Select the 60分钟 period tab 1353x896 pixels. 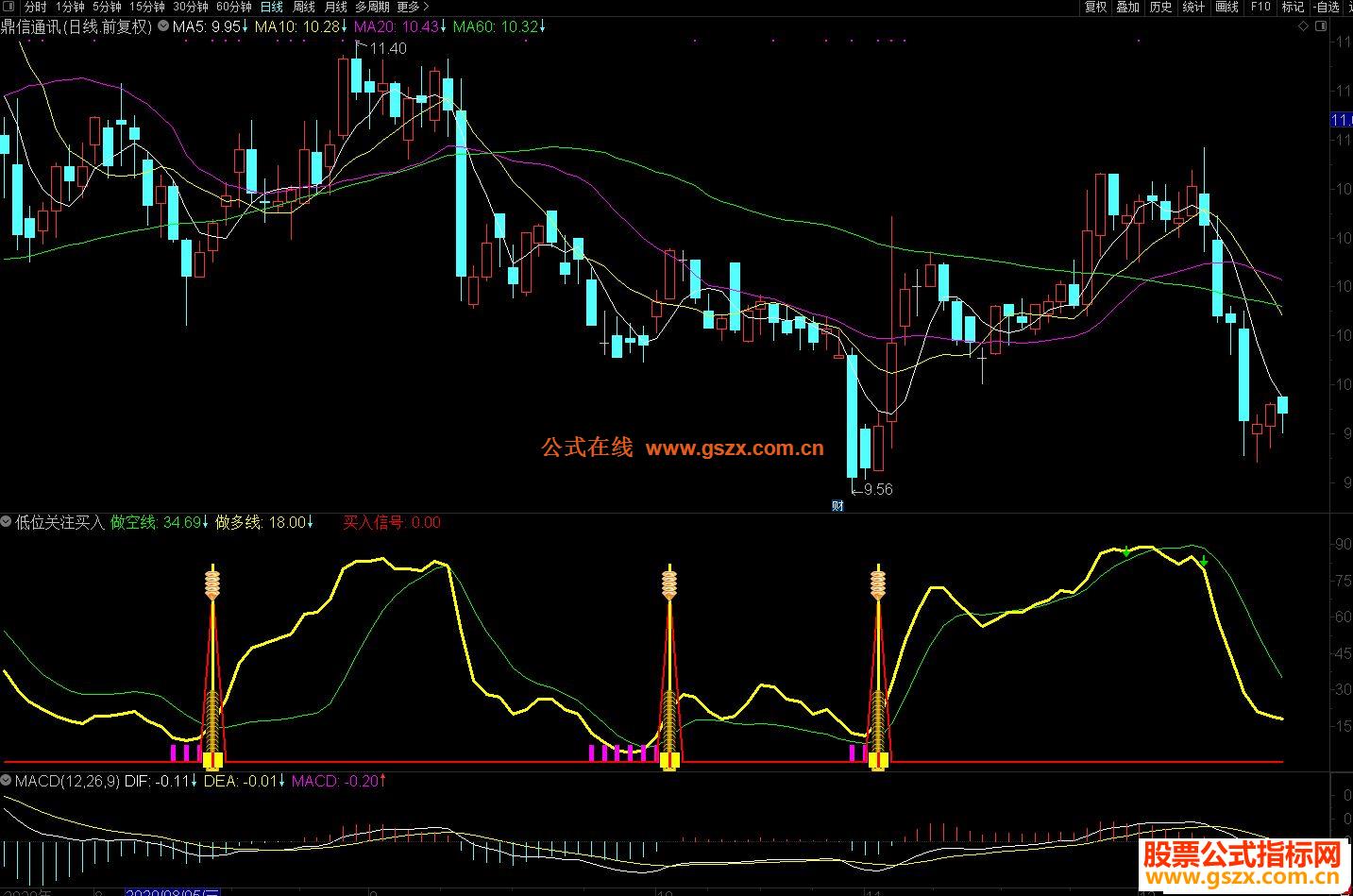tap(234, 7)
